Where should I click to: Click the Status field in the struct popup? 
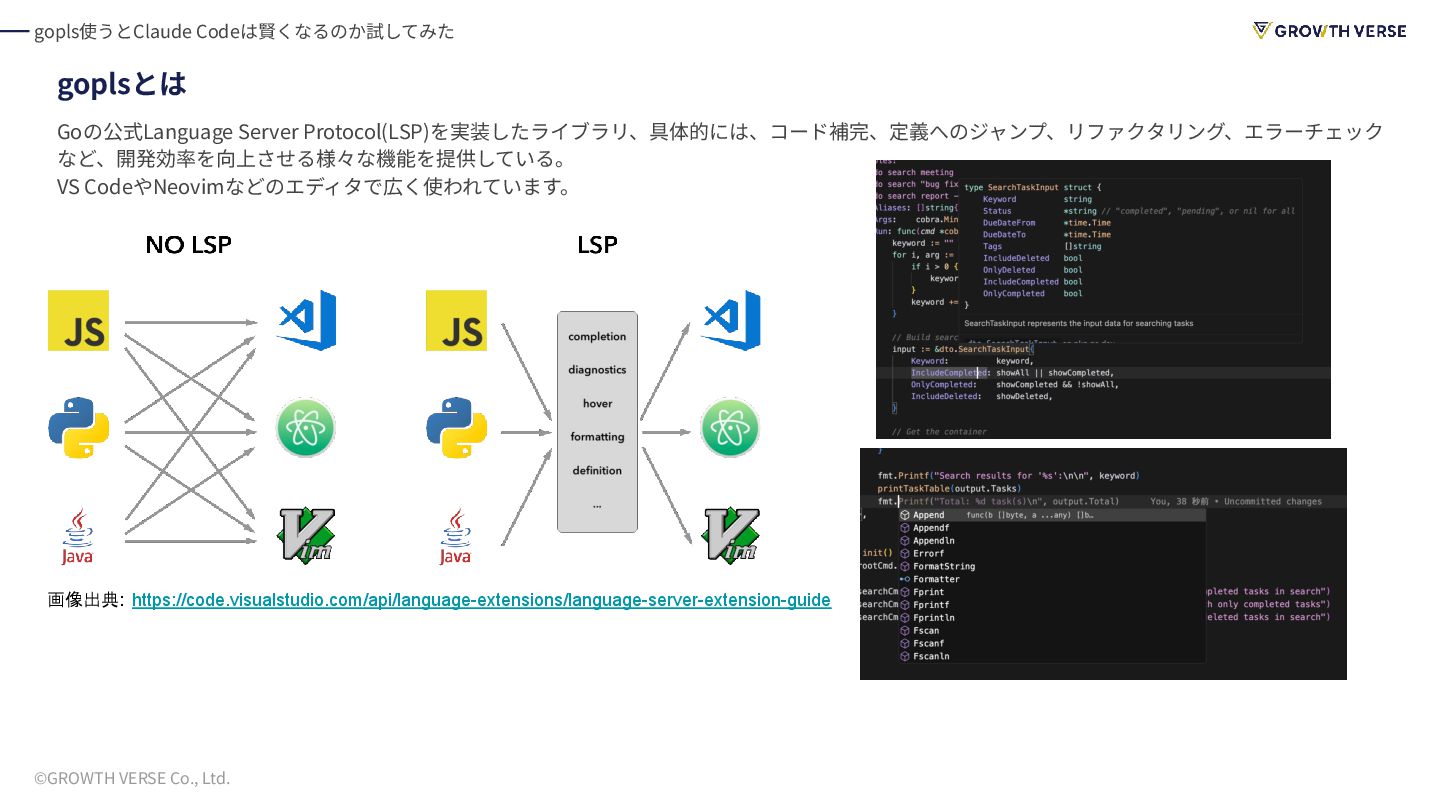[997, 211]
